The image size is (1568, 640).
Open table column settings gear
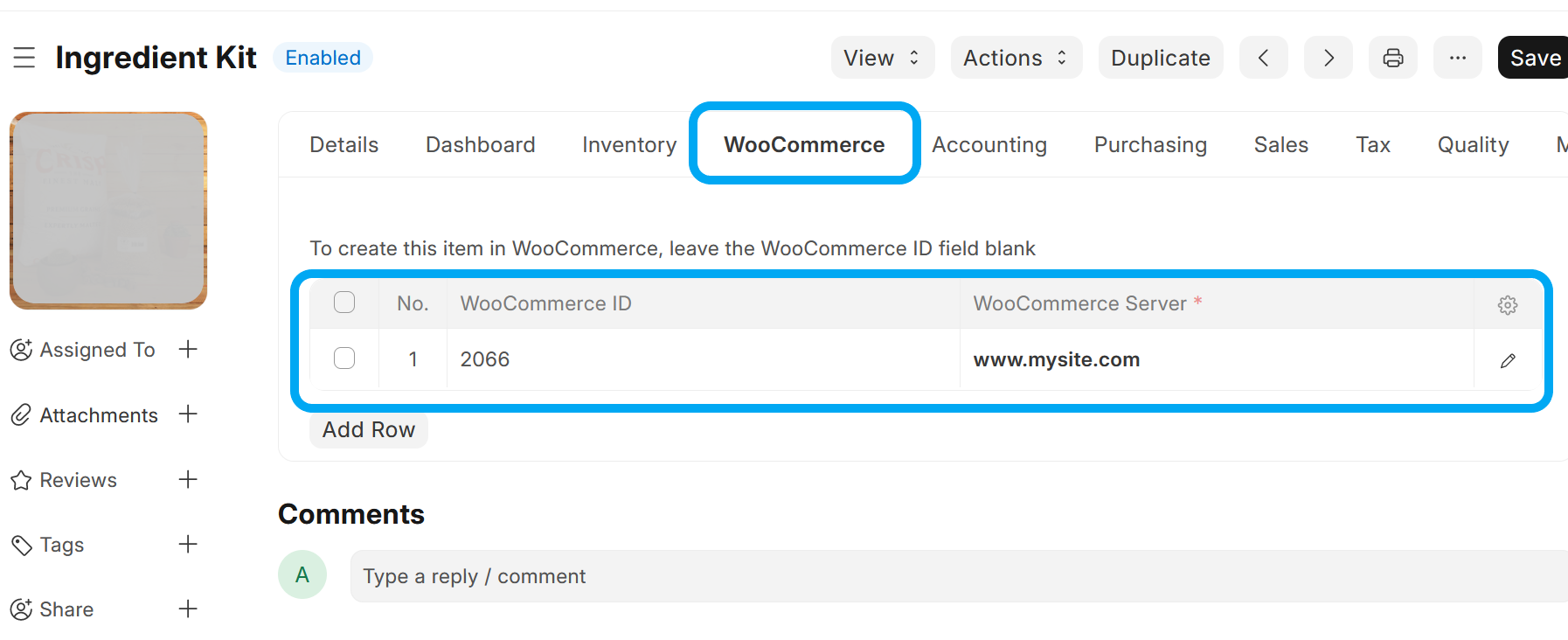pos(1508,305)
